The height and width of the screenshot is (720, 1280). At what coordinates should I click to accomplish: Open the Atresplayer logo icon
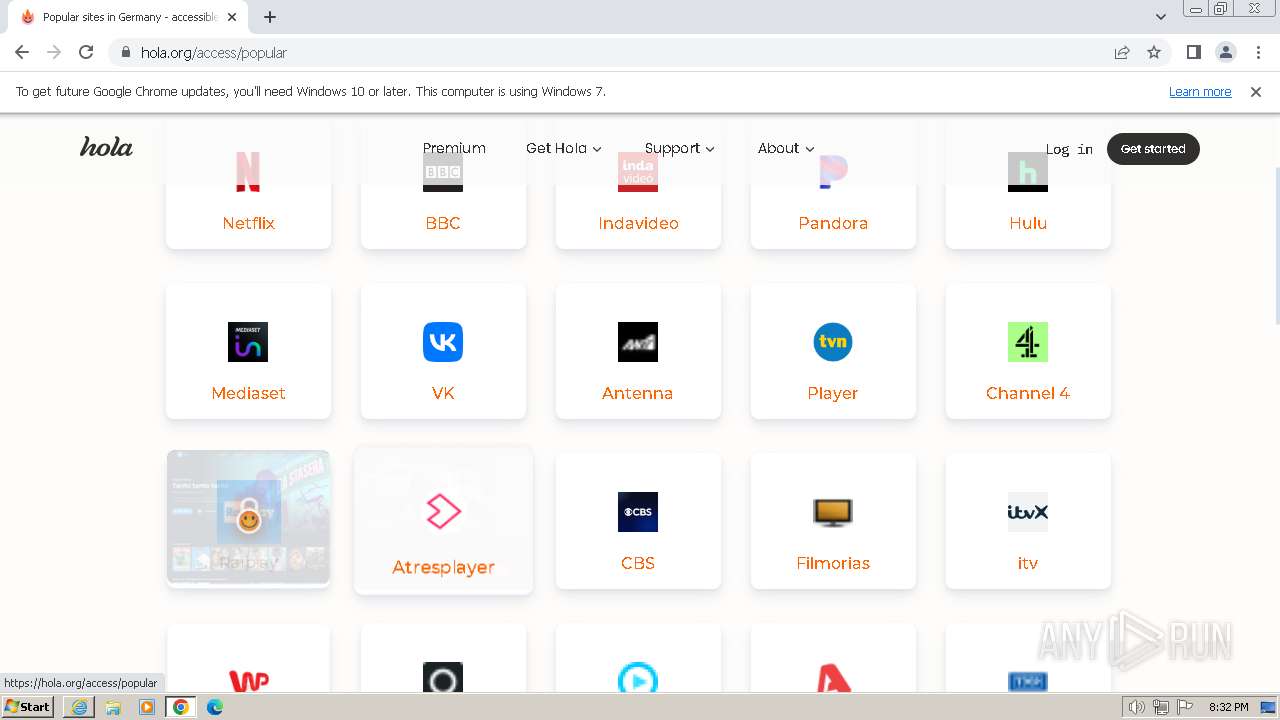coord(443,511)
